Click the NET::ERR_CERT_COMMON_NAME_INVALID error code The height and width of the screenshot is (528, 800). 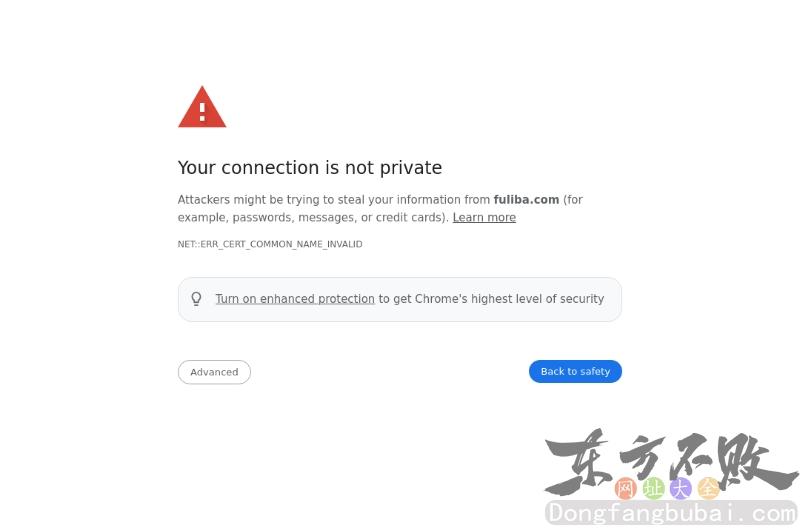[x=270, y=244]
